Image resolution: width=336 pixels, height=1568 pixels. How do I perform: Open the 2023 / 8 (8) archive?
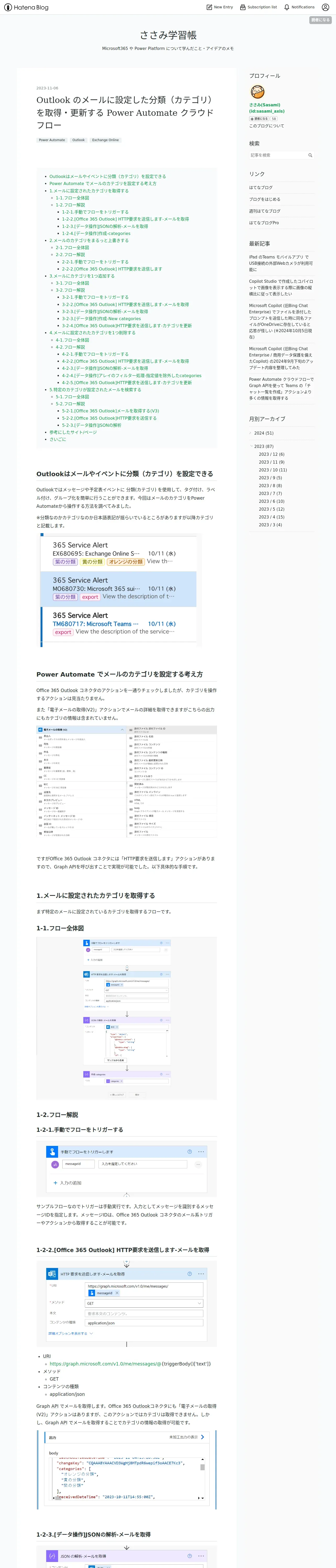[x=270, y=486]
